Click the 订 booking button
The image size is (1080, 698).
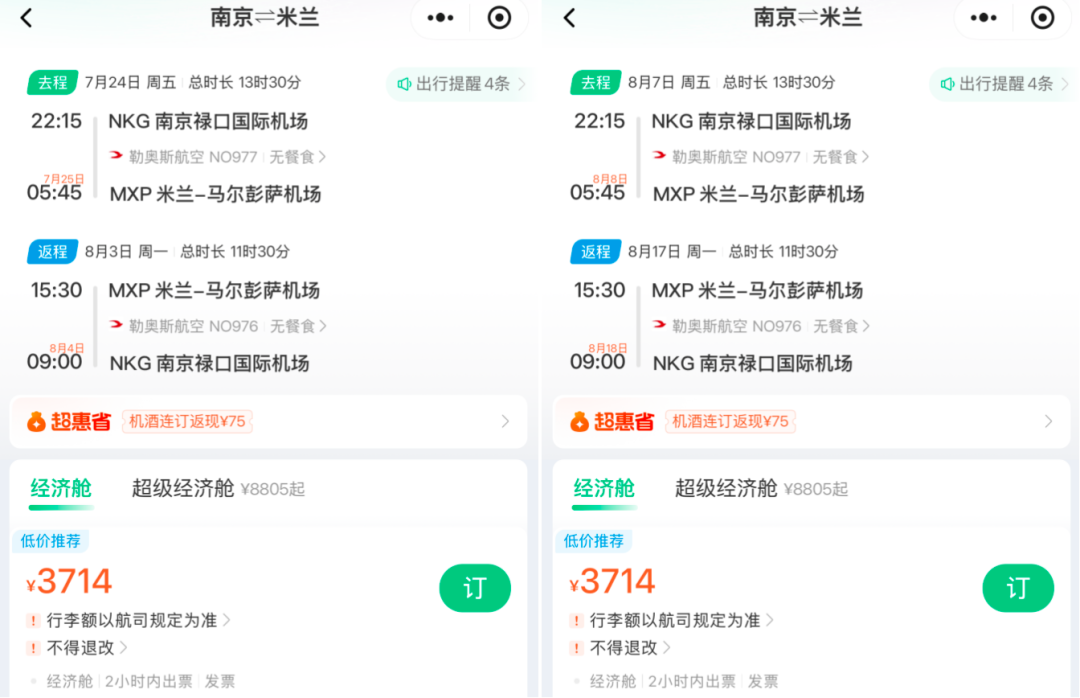pyautogui.click(x=475, y=588)
